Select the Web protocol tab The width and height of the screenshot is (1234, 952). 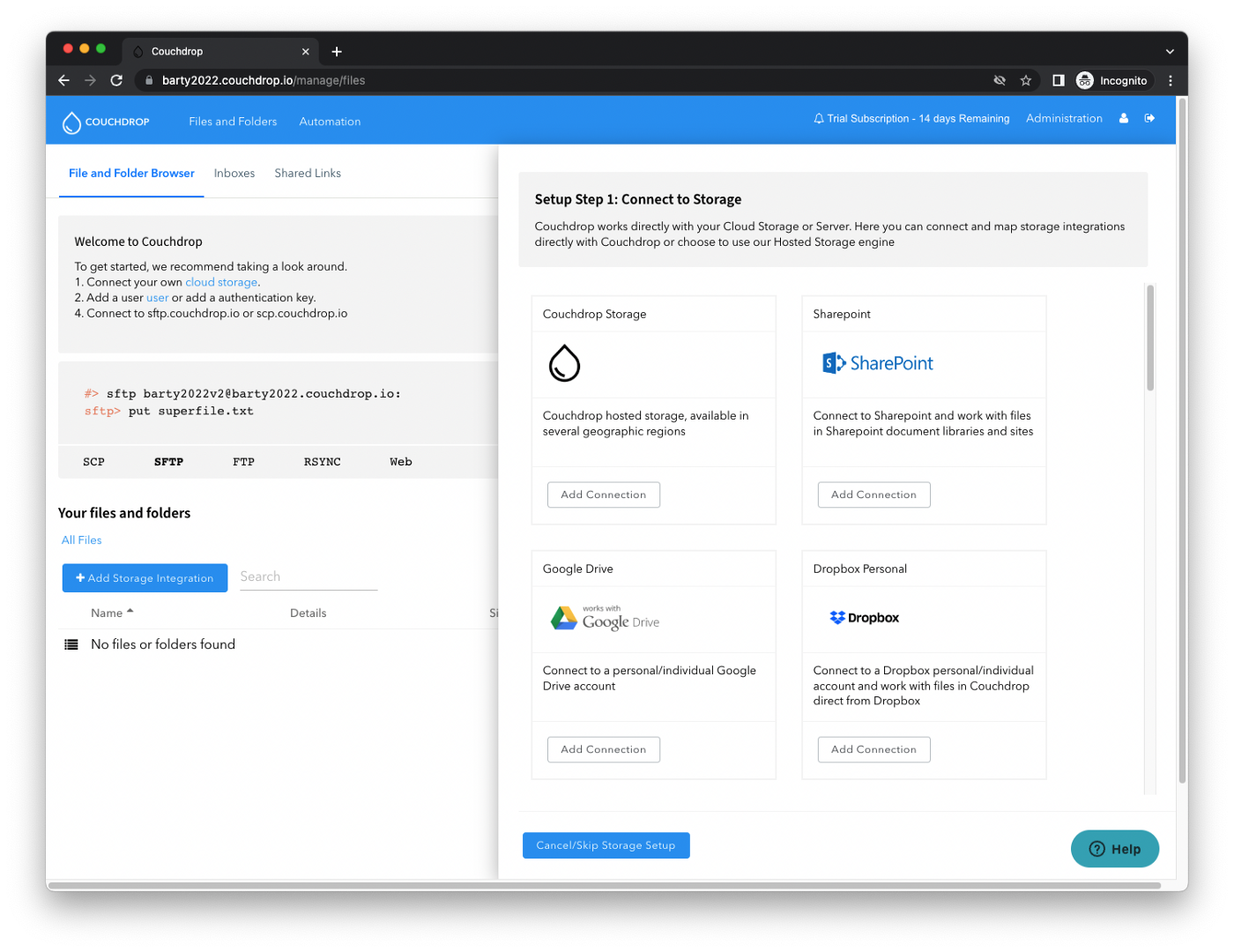click(x=401, y=462)
